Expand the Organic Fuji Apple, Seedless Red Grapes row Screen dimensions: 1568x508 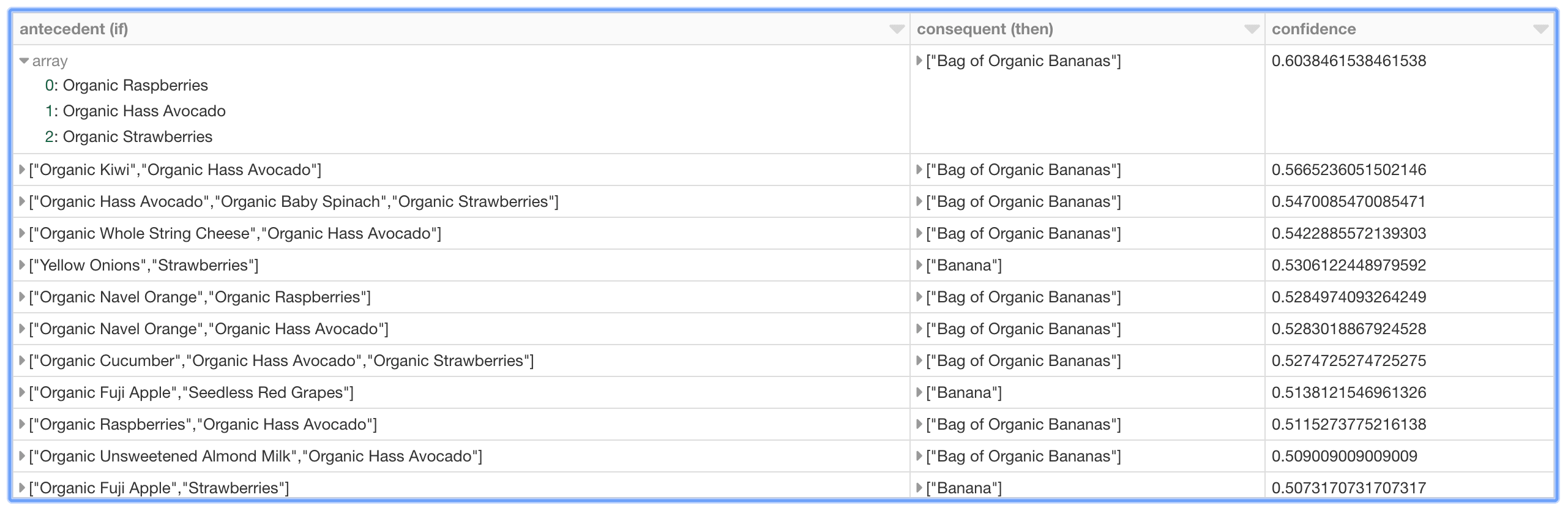coord(22,392)
